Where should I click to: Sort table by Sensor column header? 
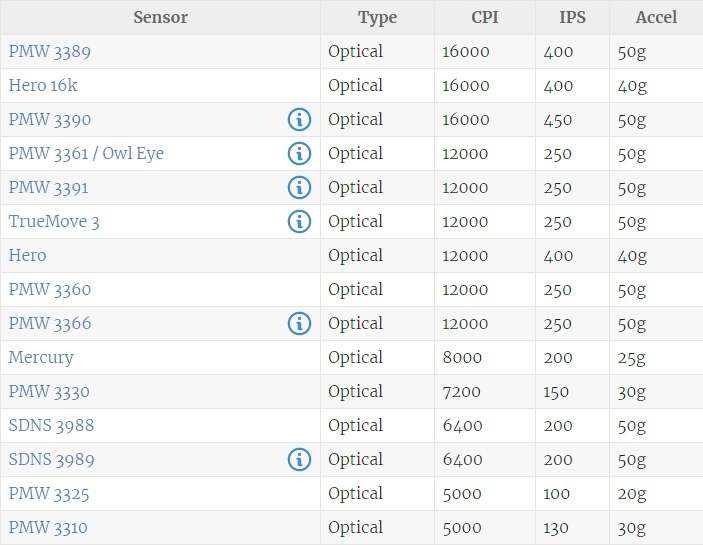[x=160, y=17]
